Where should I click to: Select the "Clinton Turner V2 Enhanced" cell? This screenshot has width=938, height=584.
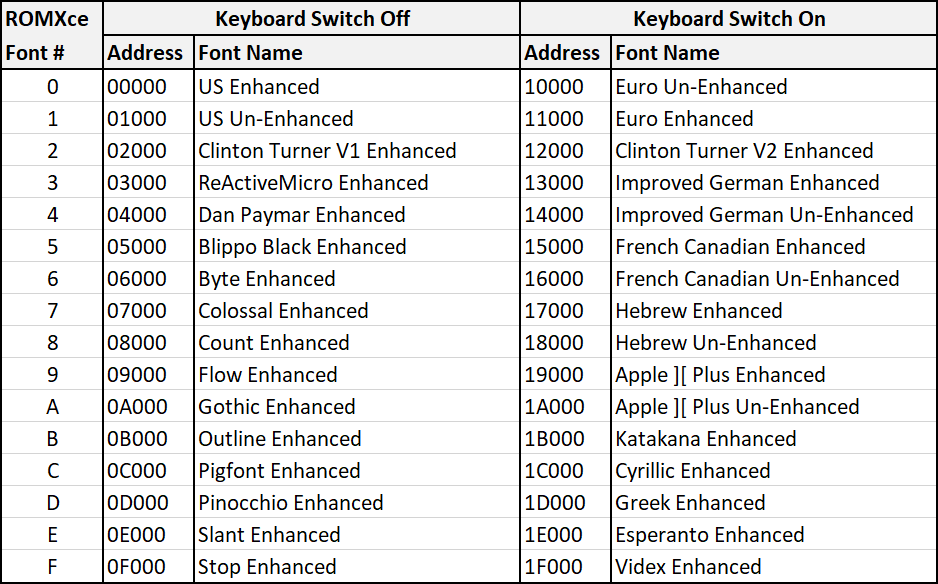click(x=744, y=151)
